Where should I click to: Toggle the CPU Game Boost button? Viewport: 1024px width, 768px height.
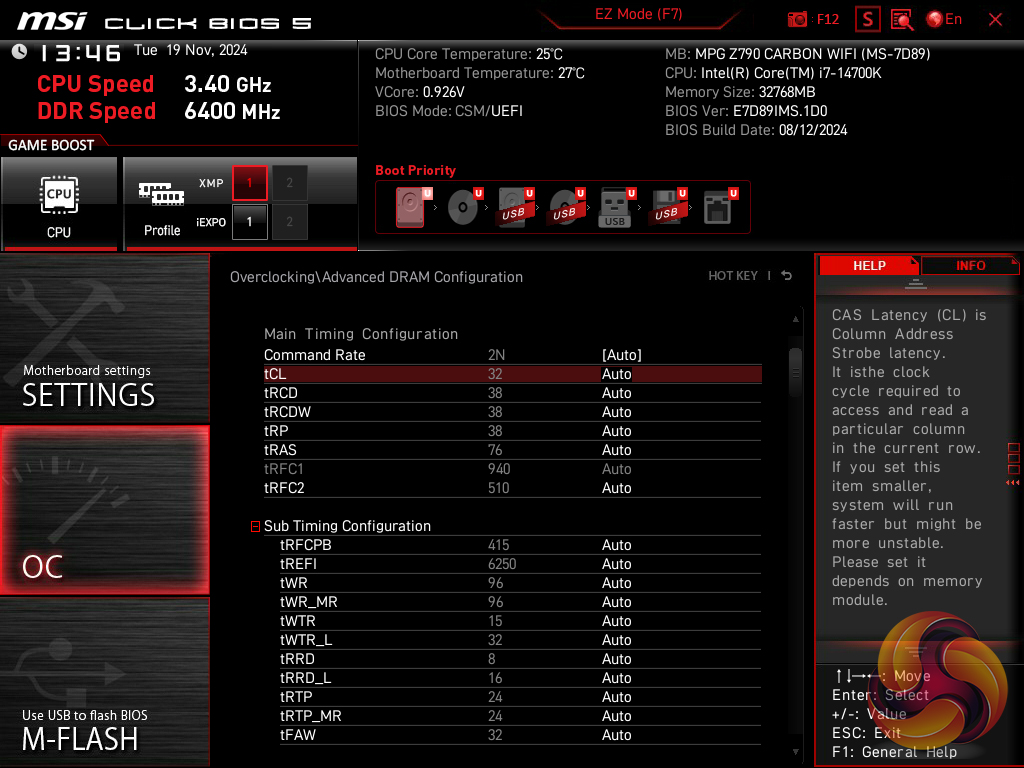click(59, 202)
